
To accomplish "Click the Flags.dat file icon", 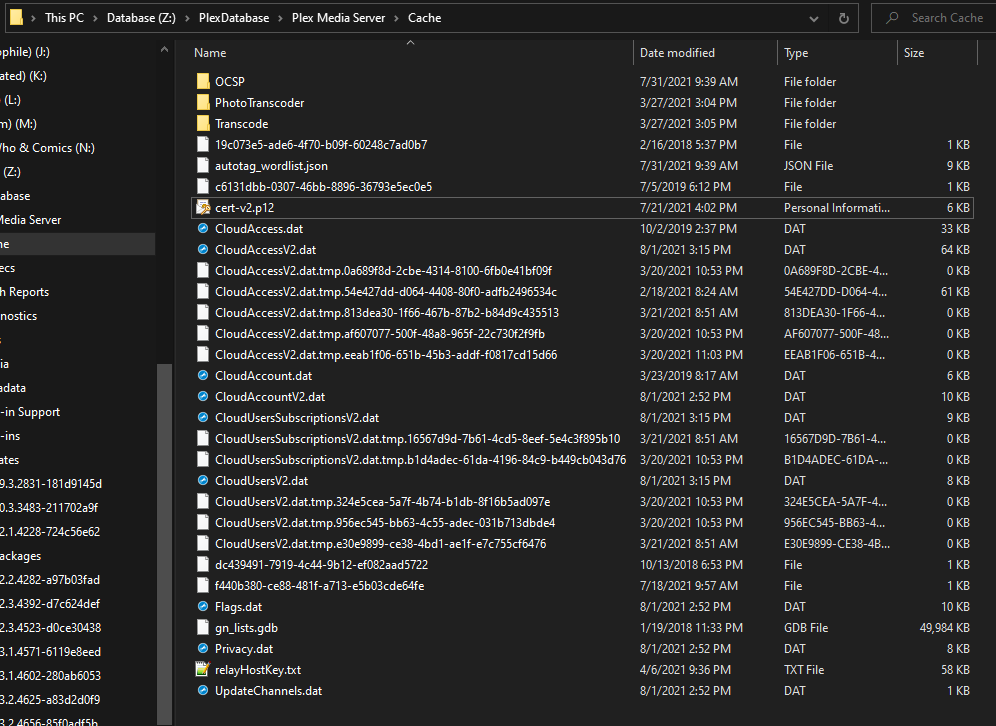I will 203,606.
